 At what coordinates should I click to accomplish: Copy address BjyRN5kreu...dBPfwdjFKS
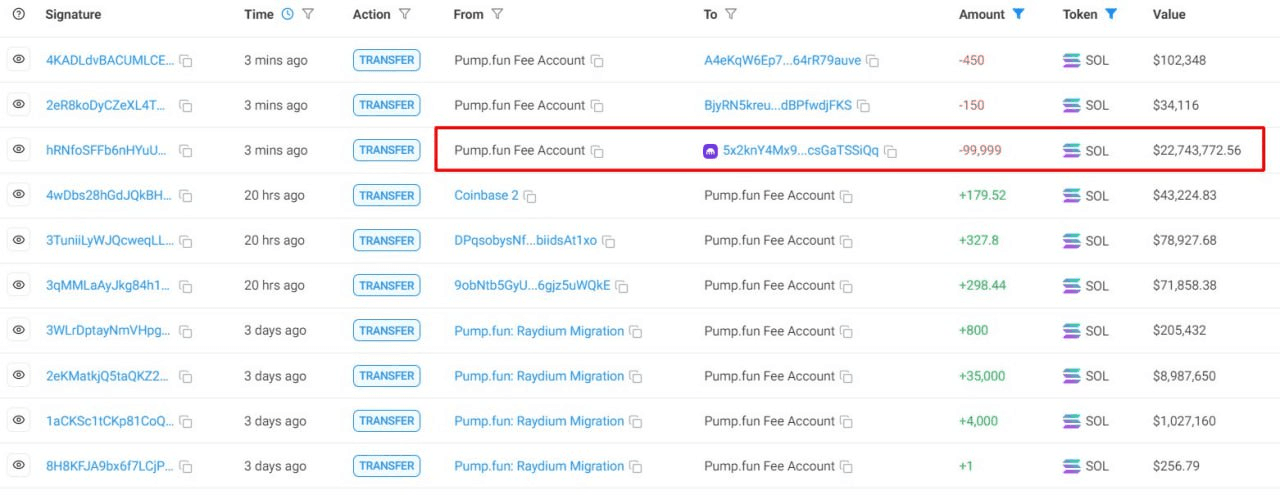point(863,106)
